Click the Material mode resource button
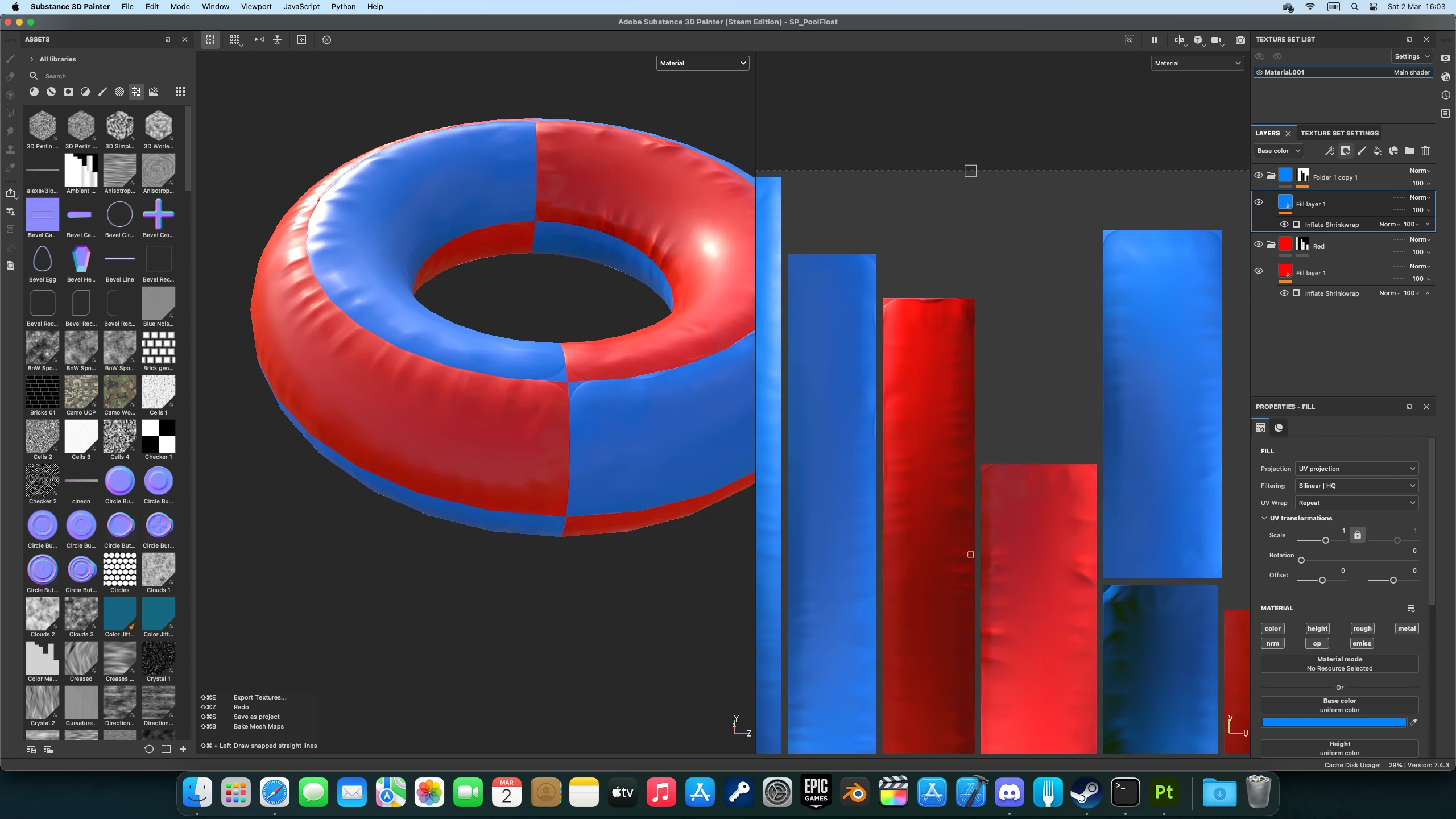Screen dimensions: 1456x819 coord(1339,664)
